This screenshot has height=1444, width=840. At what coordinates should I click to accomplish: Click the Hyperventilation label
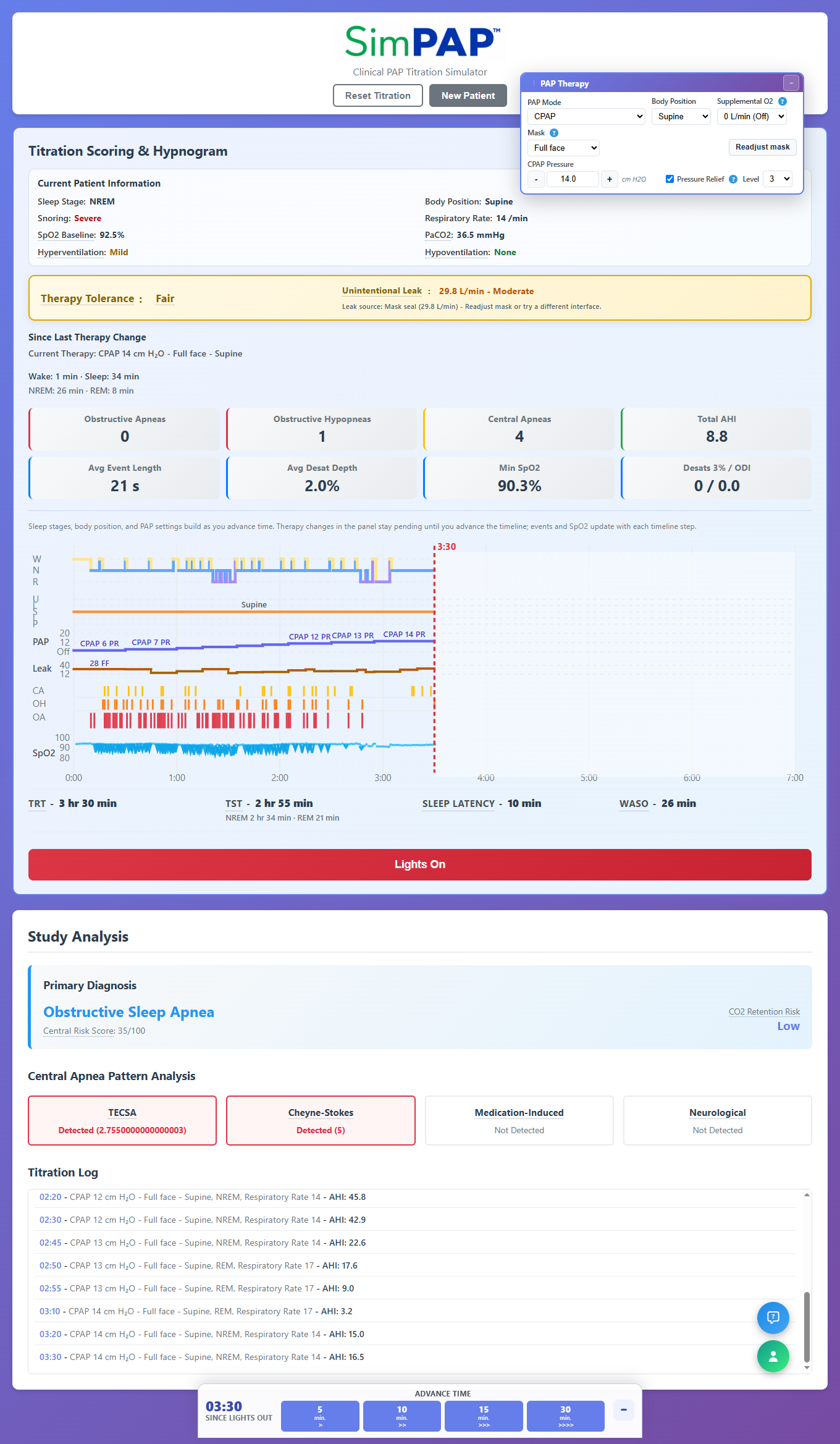click(x=72, y=252)
